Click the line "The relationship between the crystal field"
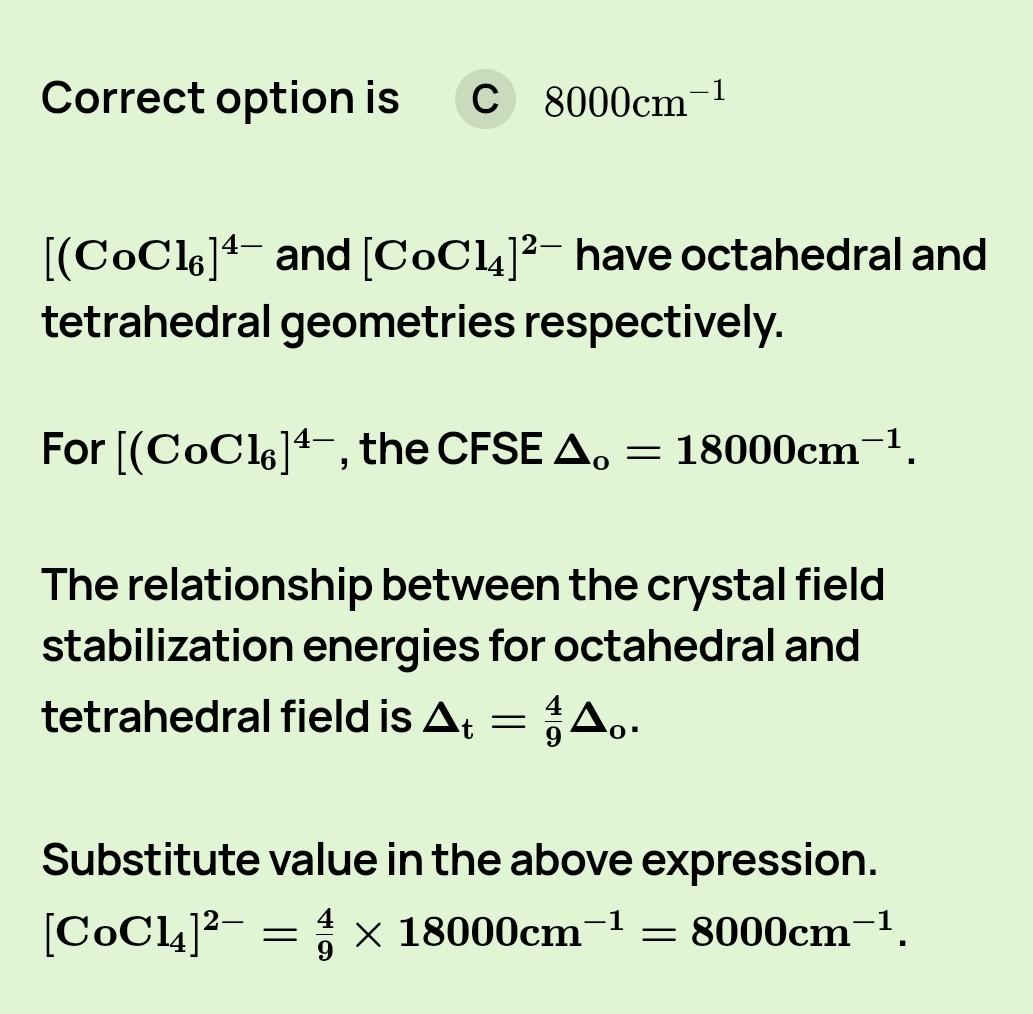 coord(462,585)
